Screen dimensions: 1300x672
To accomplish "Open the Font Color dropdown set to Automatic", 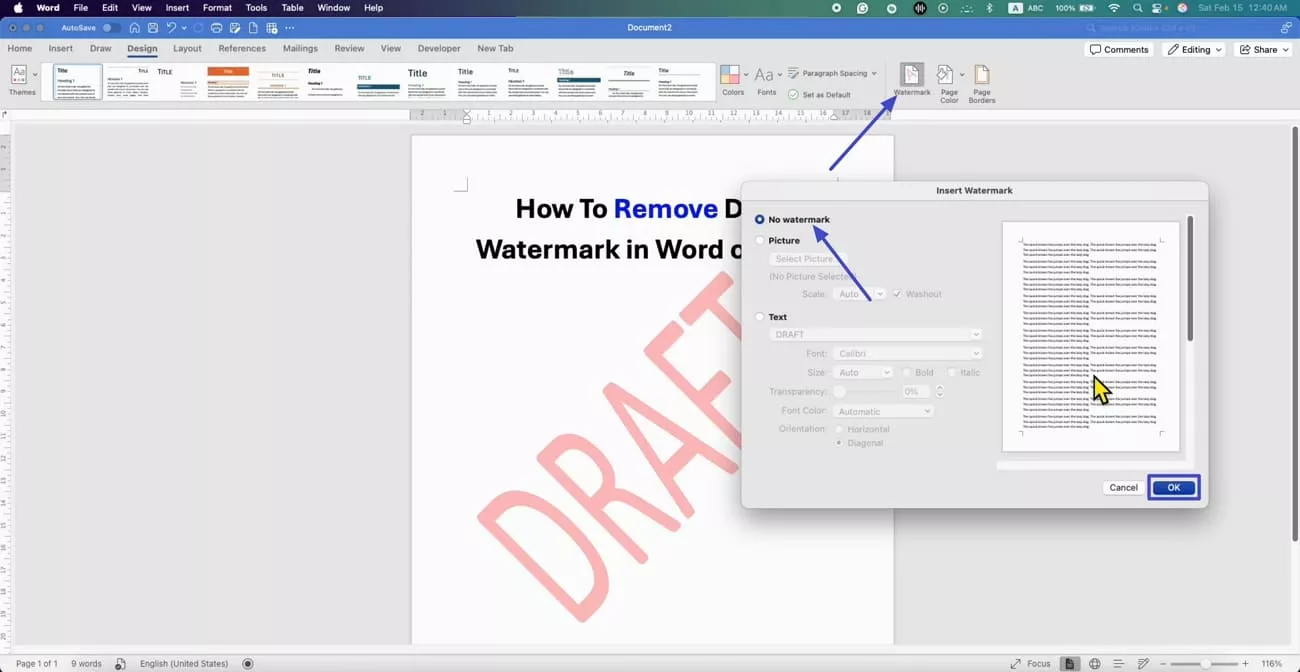I will pyautogui.click(x=883, y=411).
